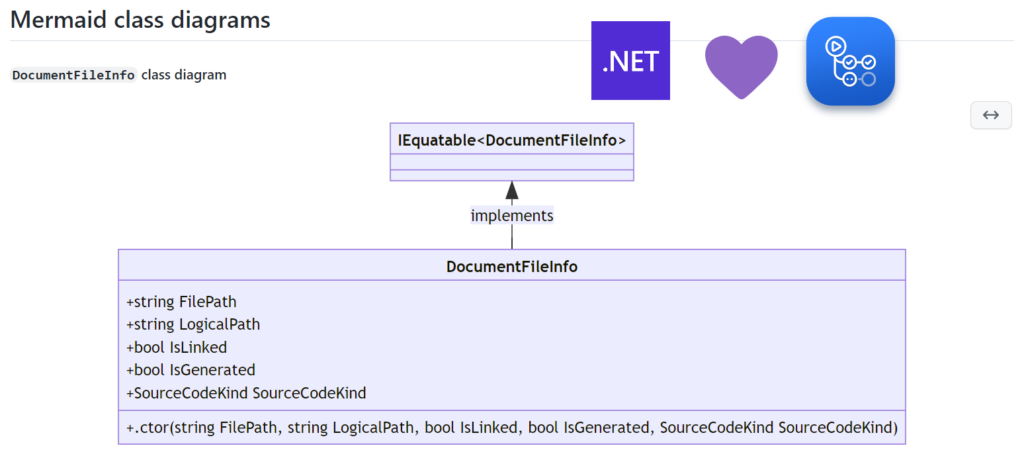
Task: Select the '+bool IsLinked' property row
Action: 176,347
